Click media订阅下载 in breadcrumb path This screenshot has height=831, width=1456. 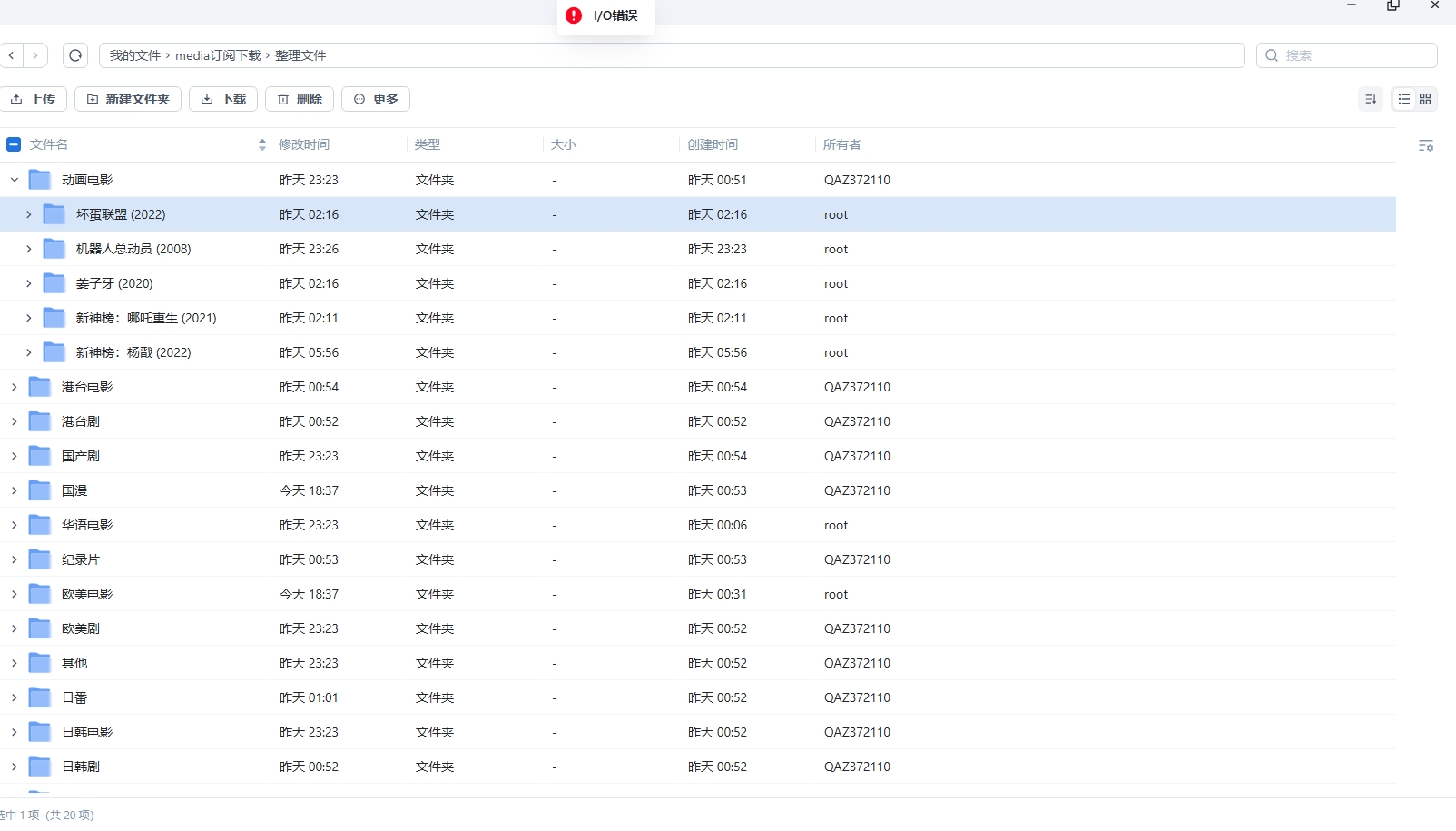click(218, 55)
